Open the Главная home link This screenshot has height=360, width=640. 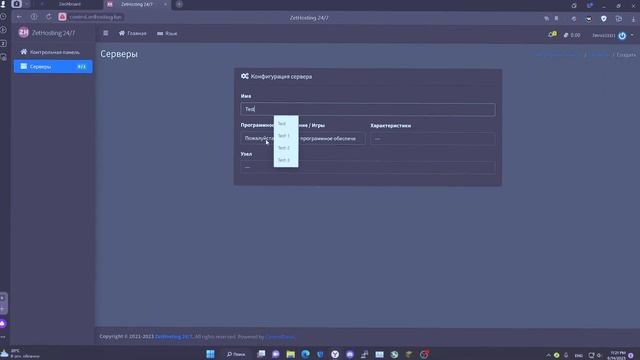coord(133,33)
